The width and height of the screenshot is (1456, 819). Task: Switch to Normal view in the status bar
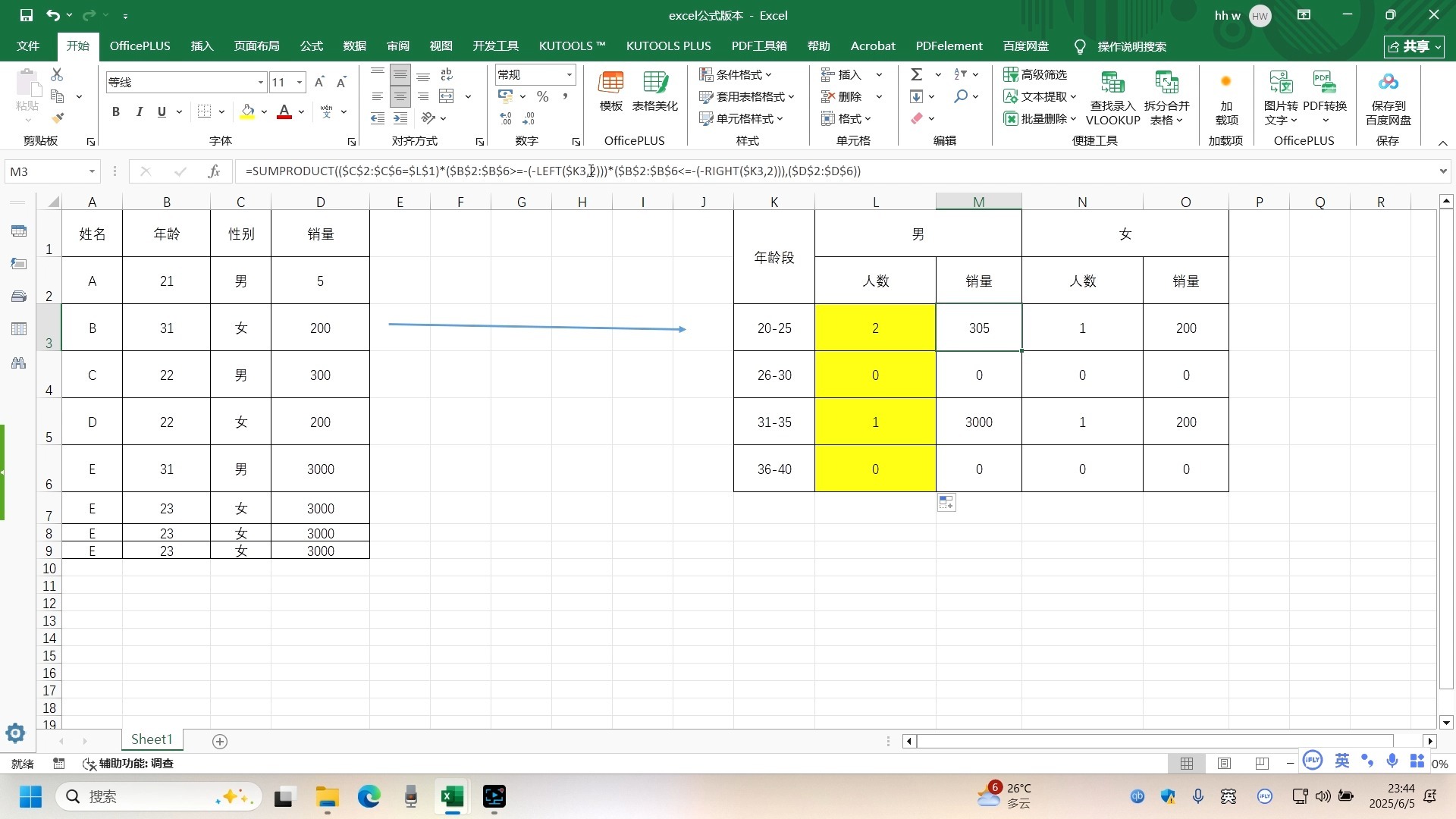click(x=1187, y=764)
